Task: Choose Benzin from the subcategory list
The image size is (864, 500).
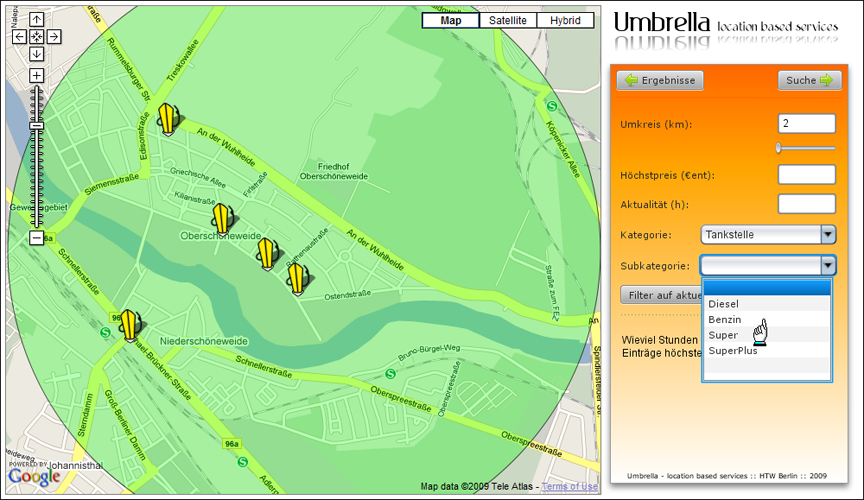Action: (x=766, y=319)
